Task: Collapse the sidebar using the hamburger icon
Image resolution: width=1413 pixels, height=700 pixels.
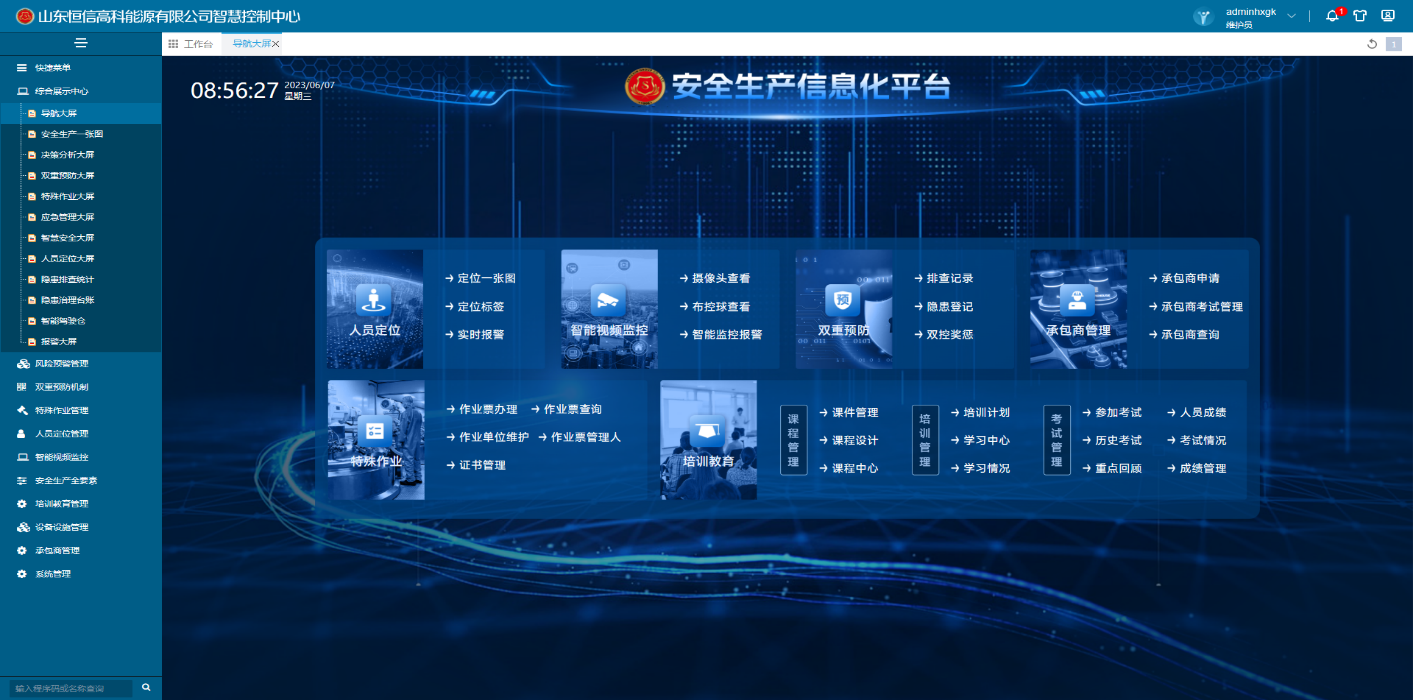Action: (x=81, y=43)
